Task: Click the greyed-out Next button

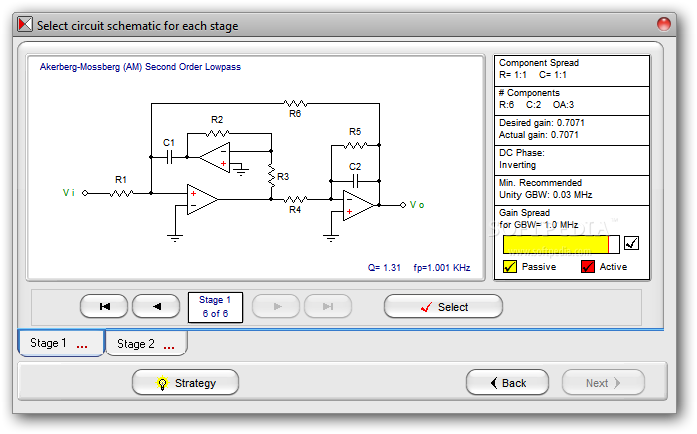Action: coord(603,382)
